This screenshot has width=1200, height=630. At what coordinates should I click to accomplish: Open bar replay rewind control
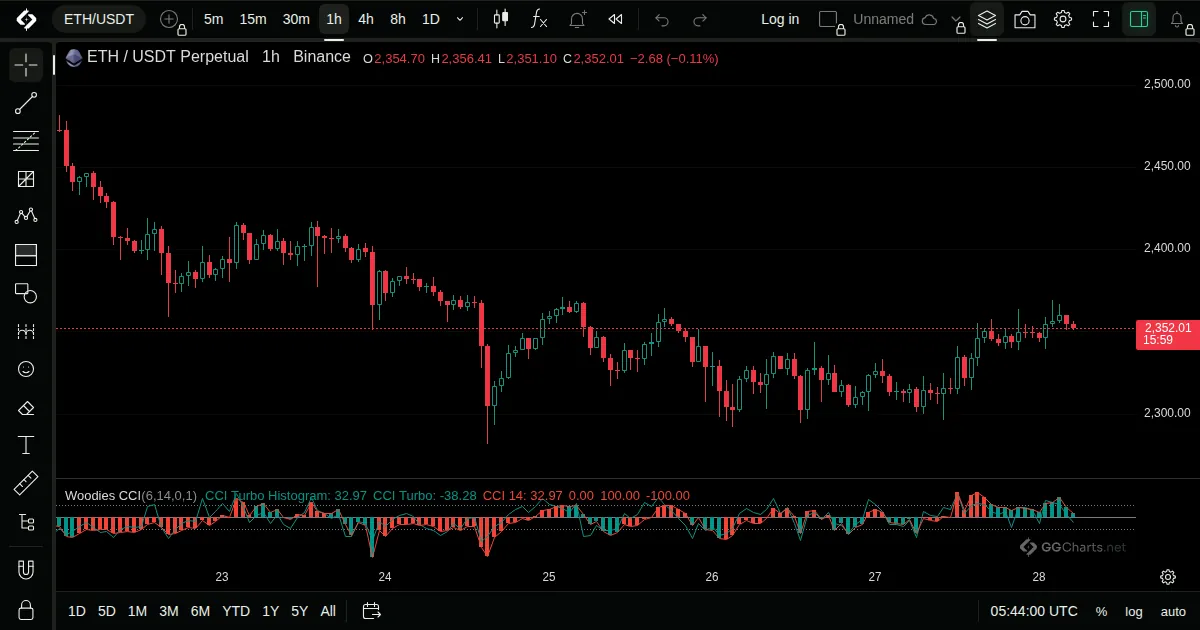[616, 19]
